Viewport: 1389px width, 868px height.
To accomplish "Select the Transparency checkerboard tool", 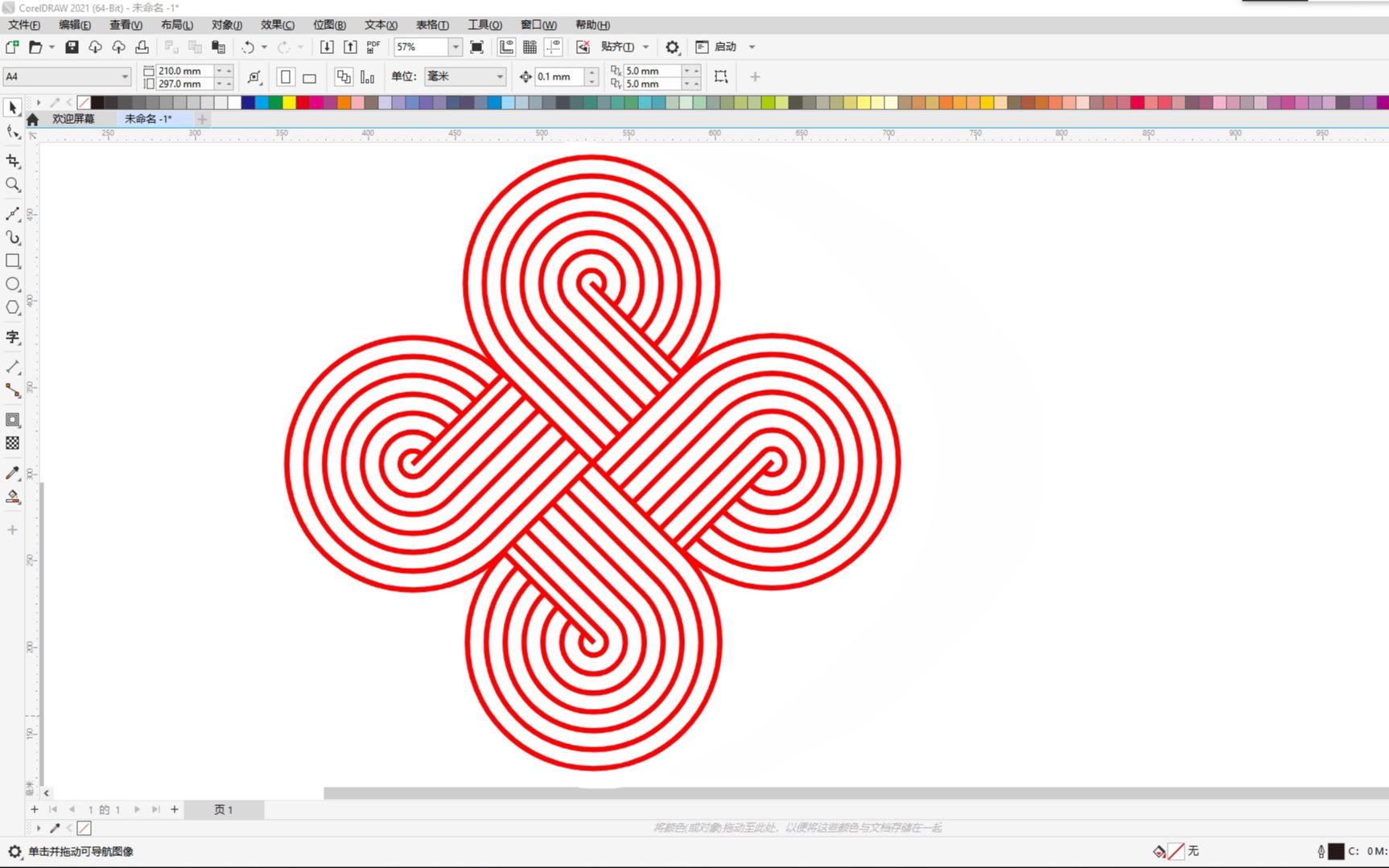I will tap(12, 443).
